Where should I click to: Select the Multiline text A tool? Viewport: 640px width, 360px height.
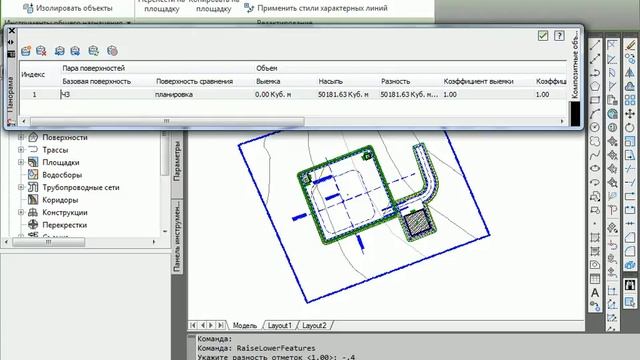[595, 293]
